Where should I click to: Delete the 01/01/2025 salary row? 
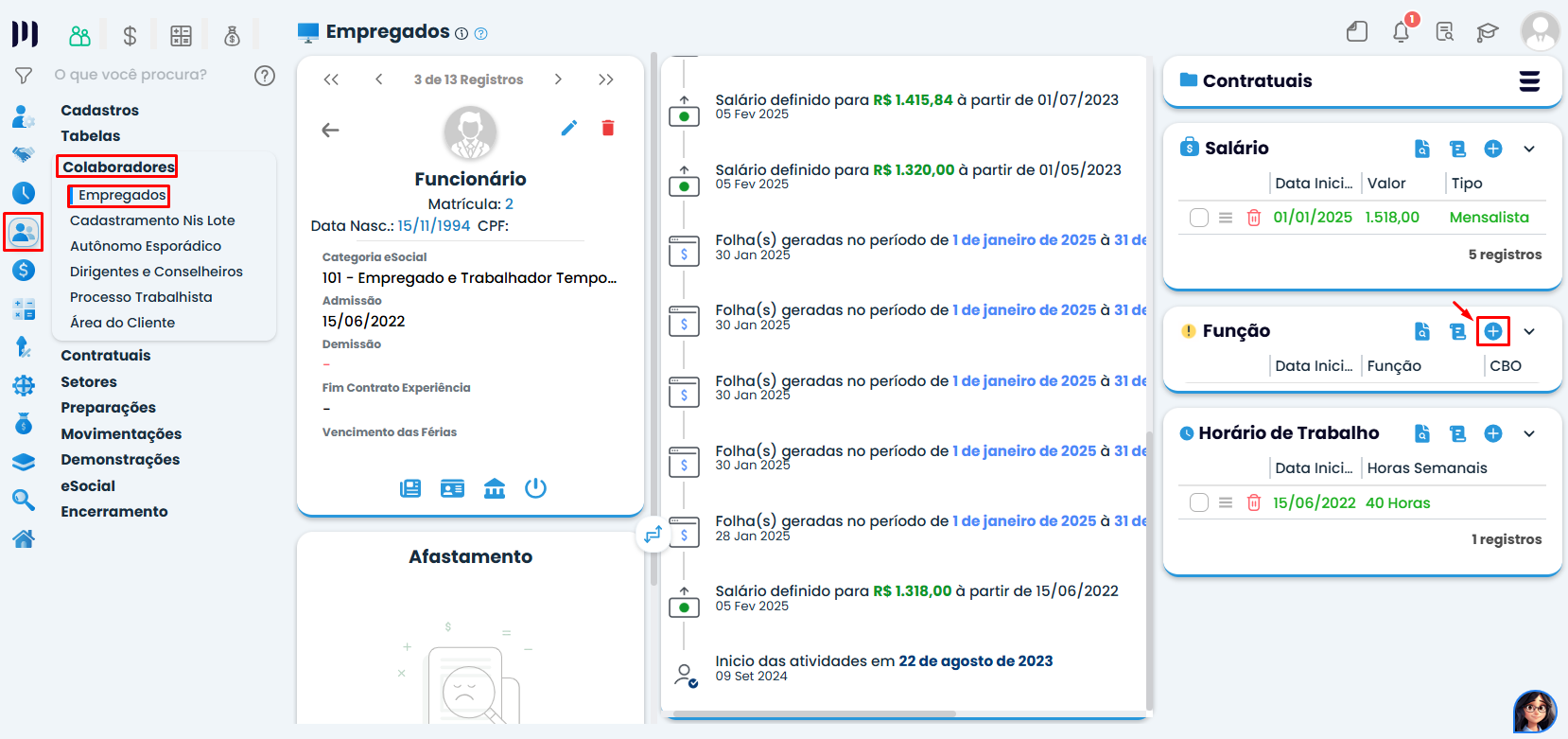pos(1254,218)
